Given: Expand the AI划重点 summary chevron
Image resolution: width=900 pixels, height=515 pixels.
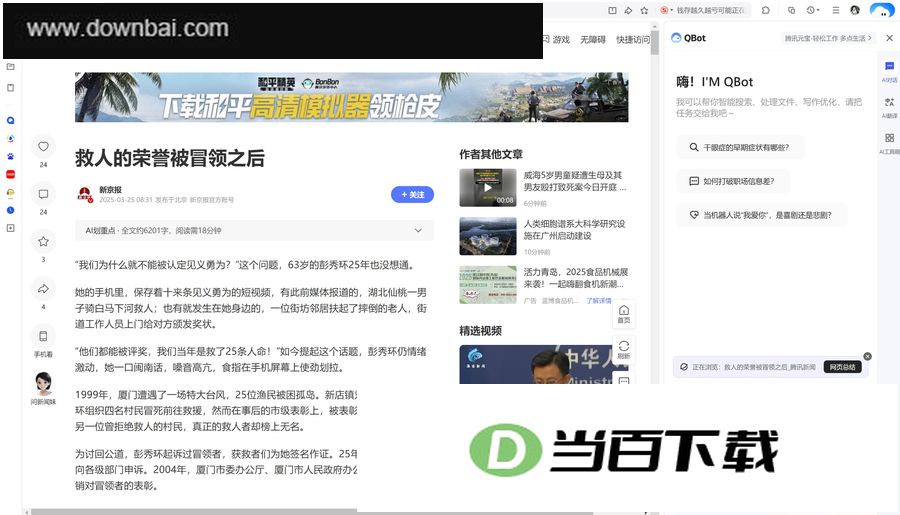Looking at the screenshot, I should (x=418, y=230).
